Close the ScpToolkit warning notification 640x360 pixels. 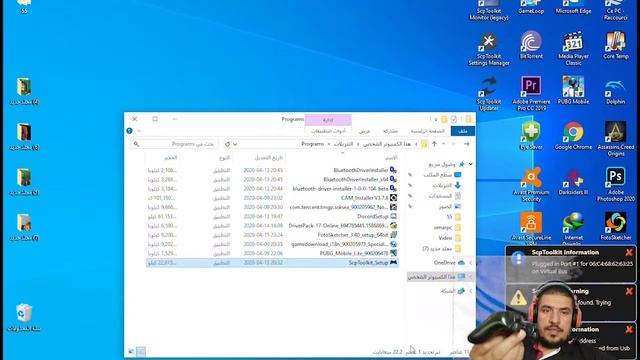(x=629, y=291)
